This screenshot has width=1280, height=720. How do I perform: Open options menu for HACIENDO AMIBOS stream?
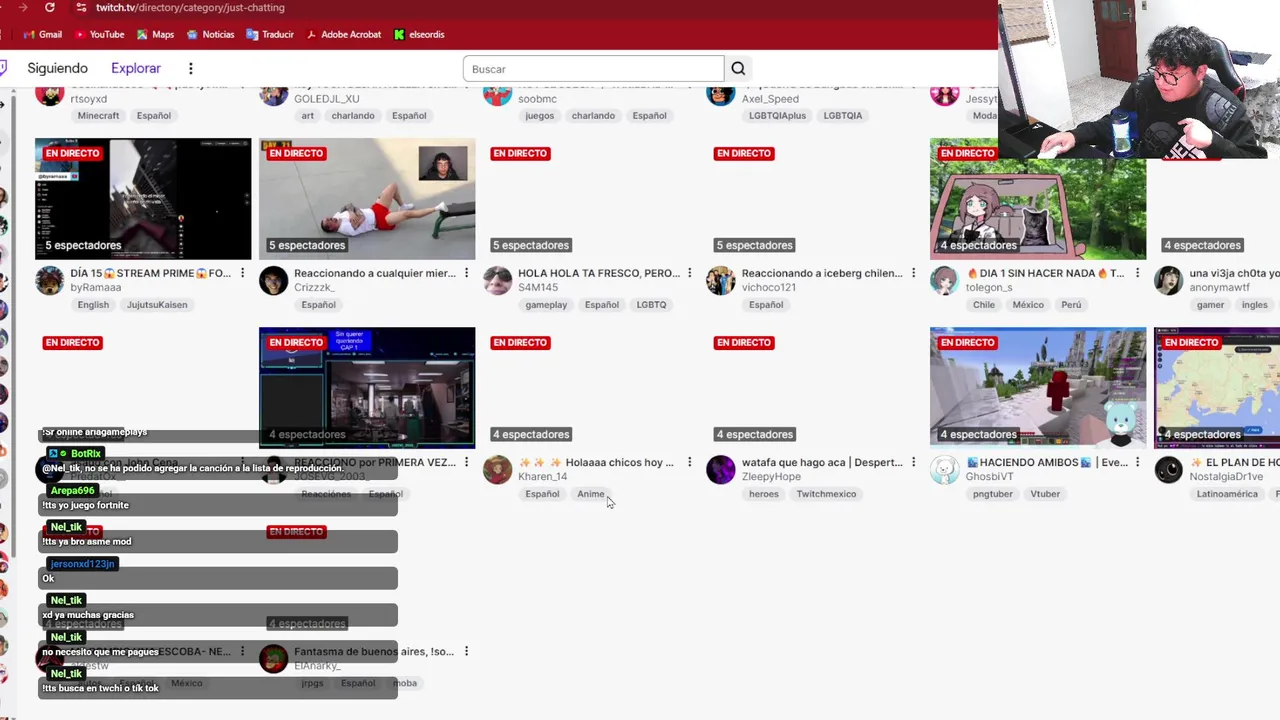coord(1137,462)
